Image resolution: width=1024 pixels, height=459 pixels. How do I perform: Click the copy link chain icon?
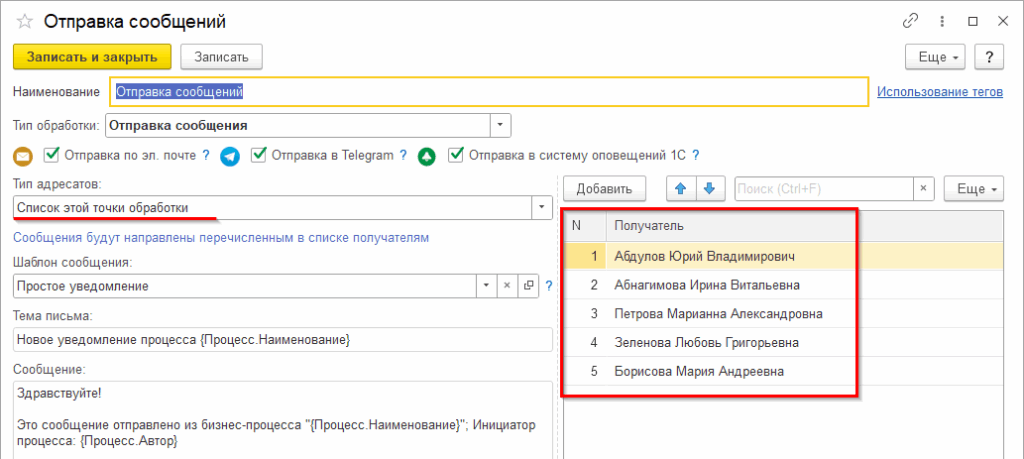click(911, 21)
